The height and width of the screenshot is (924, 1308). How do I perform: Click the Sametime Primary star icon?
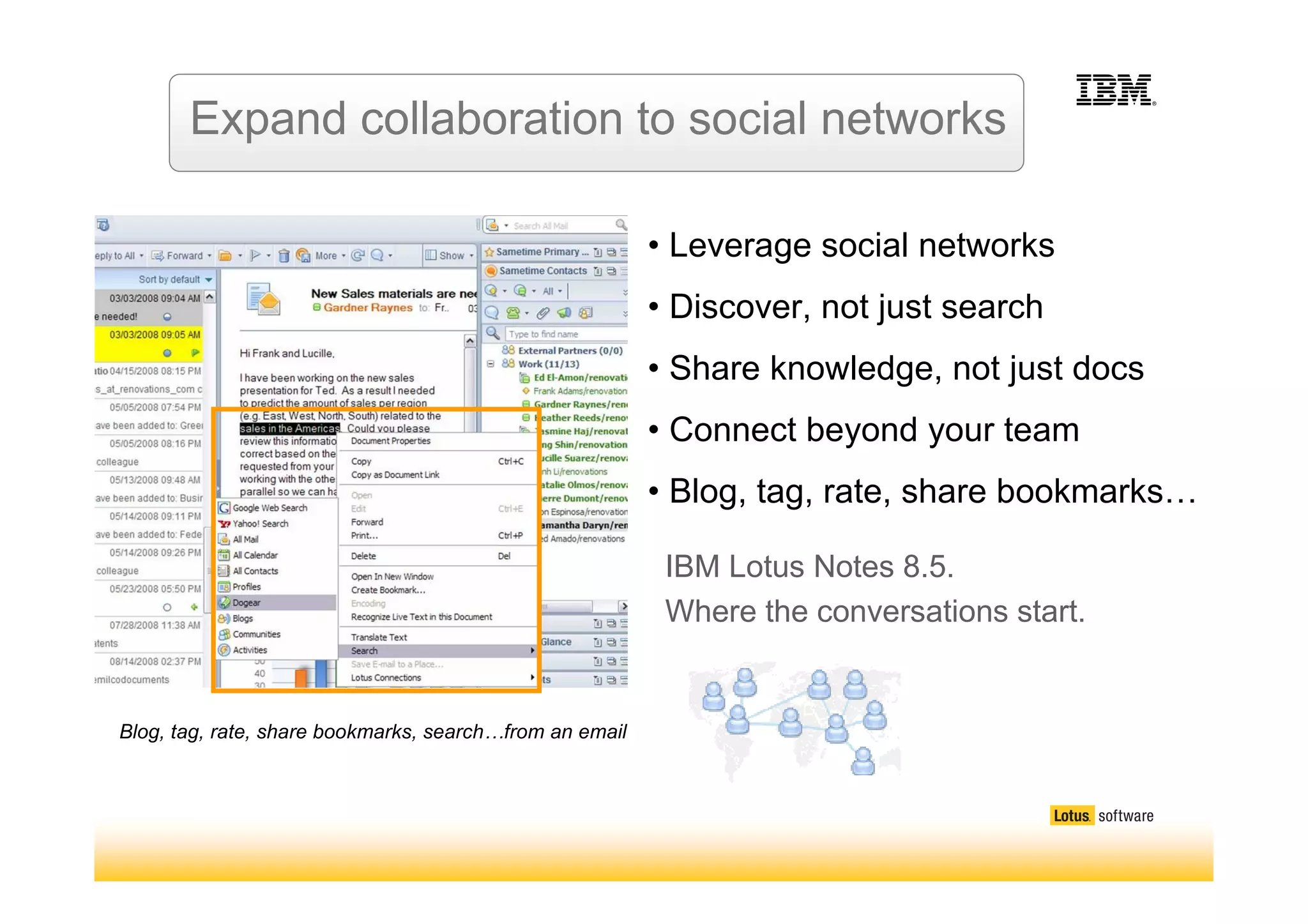tap(489, 252)
